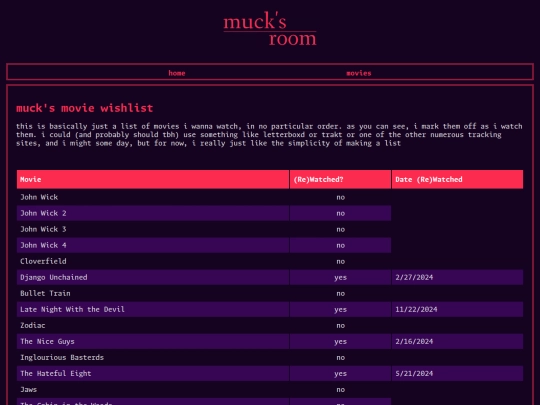Viewport: 540px width, 405px height.
Task: Click the no cell for Zodiac
Action: [340, 325]
